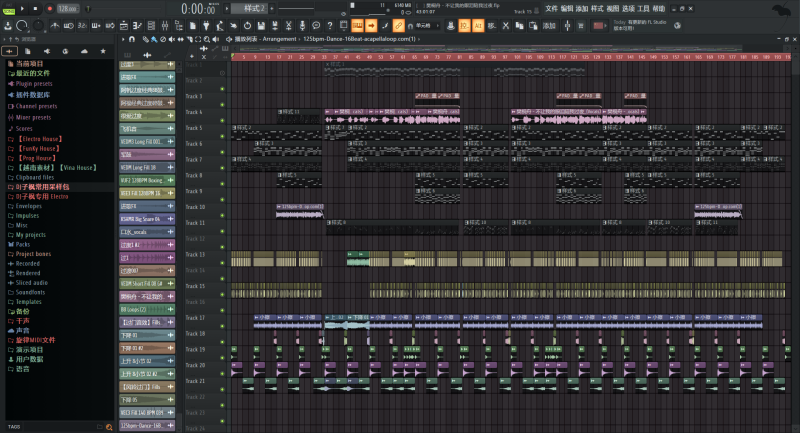Image resolution: width=800 pixels, height=433 pixels.
Task: Open the 样式 2 pattern selector
Action: 250,9
